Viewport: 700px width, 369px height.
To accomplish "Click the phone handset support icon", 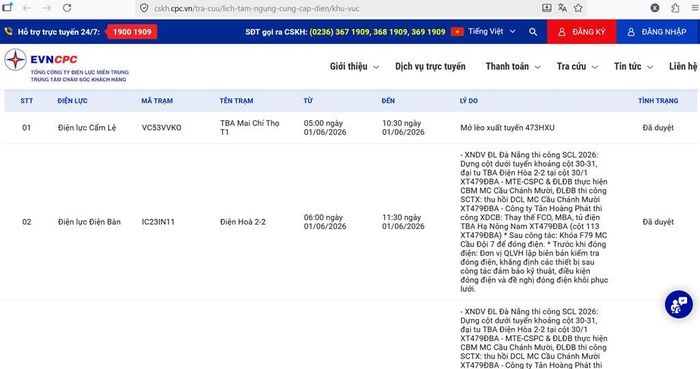I will [x=8, y=32].
